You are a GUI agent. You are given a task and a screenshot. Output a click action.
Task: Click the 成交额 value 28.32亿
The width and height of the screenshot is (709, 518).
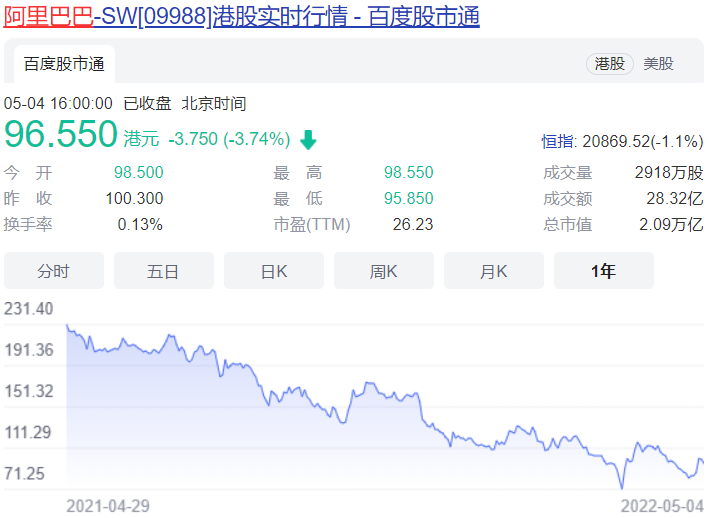pos(675,198)
